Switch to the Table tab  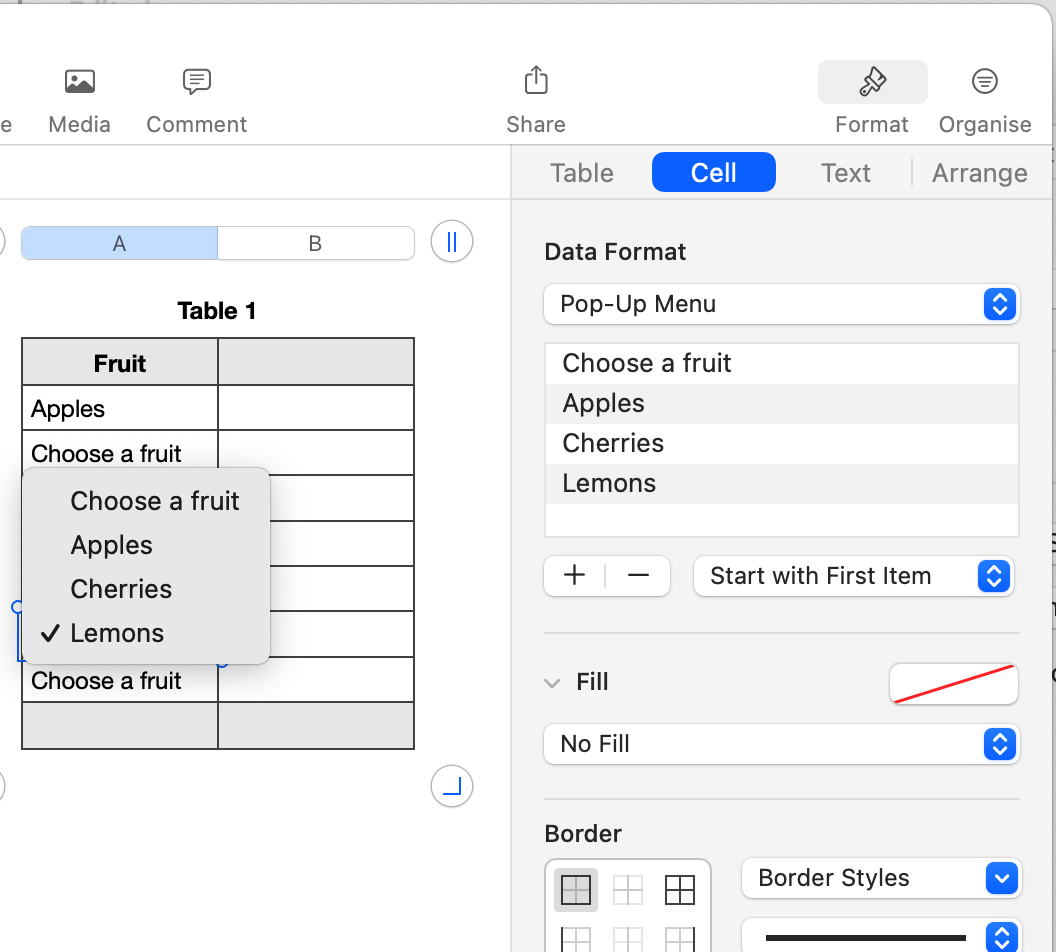pyautogui.click(x=582, y=173)
